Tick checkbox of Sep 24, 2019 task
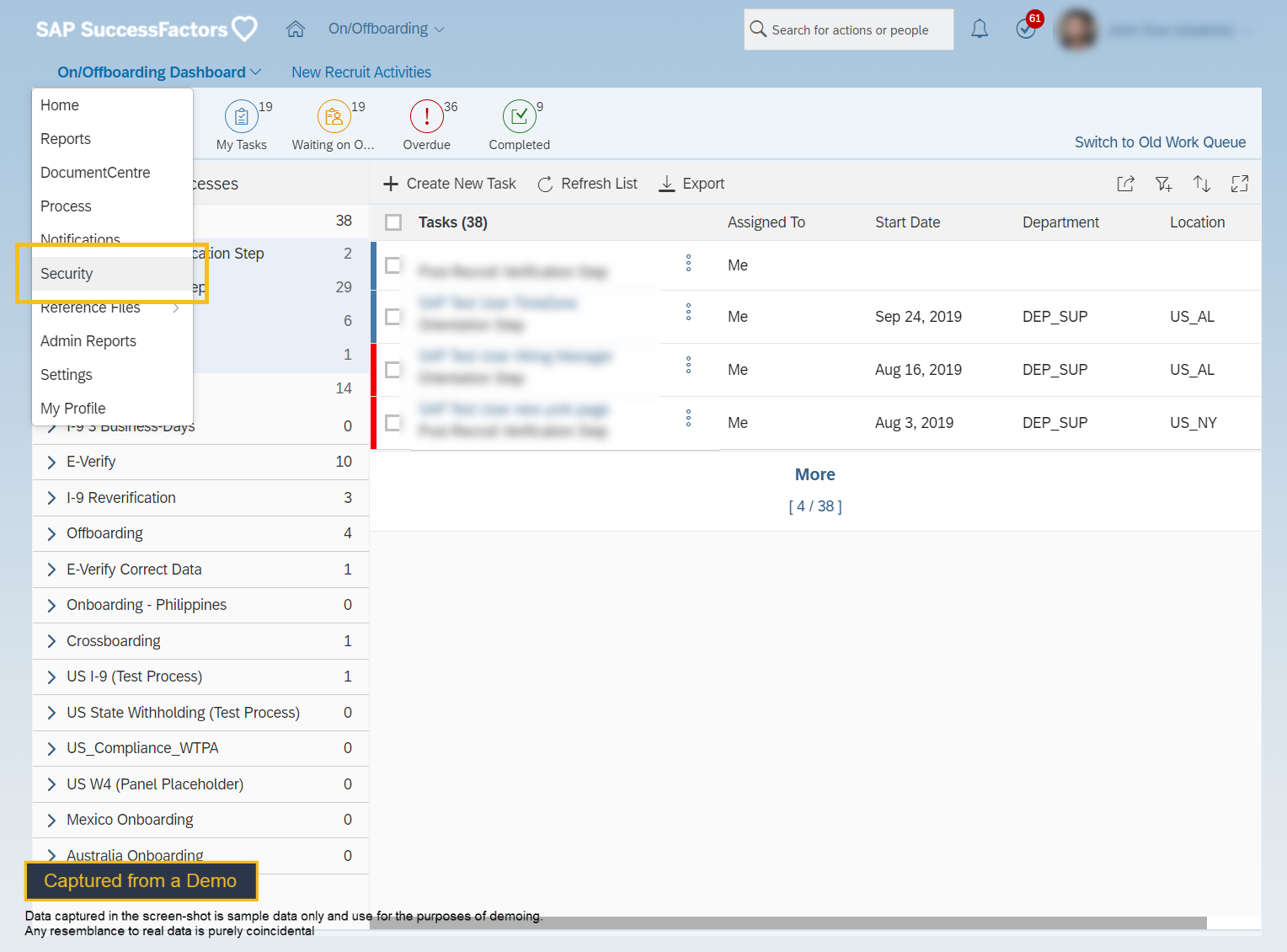The height and width of the screenshot is (952, 1287). (393, 317)
